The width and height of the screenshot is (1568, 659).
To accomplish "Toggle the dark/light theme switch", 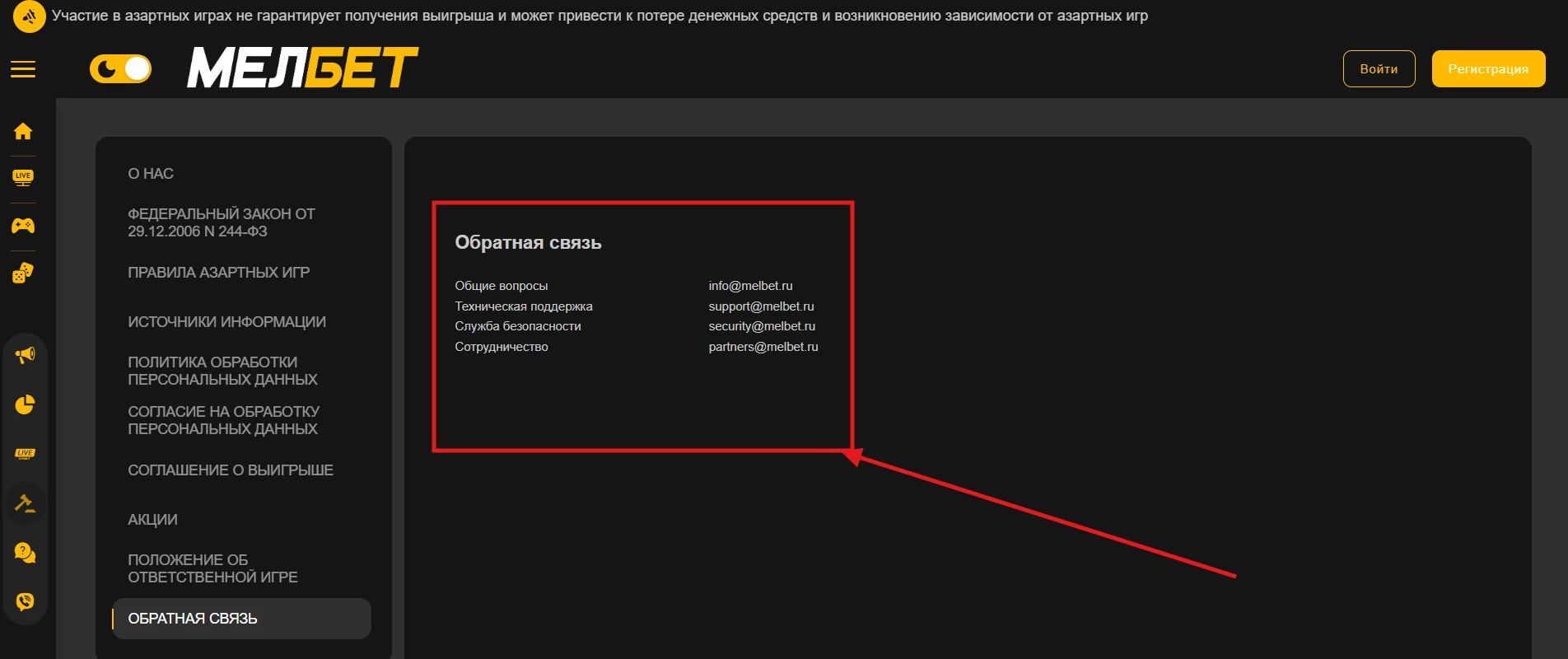I will [x=120, y=69].
